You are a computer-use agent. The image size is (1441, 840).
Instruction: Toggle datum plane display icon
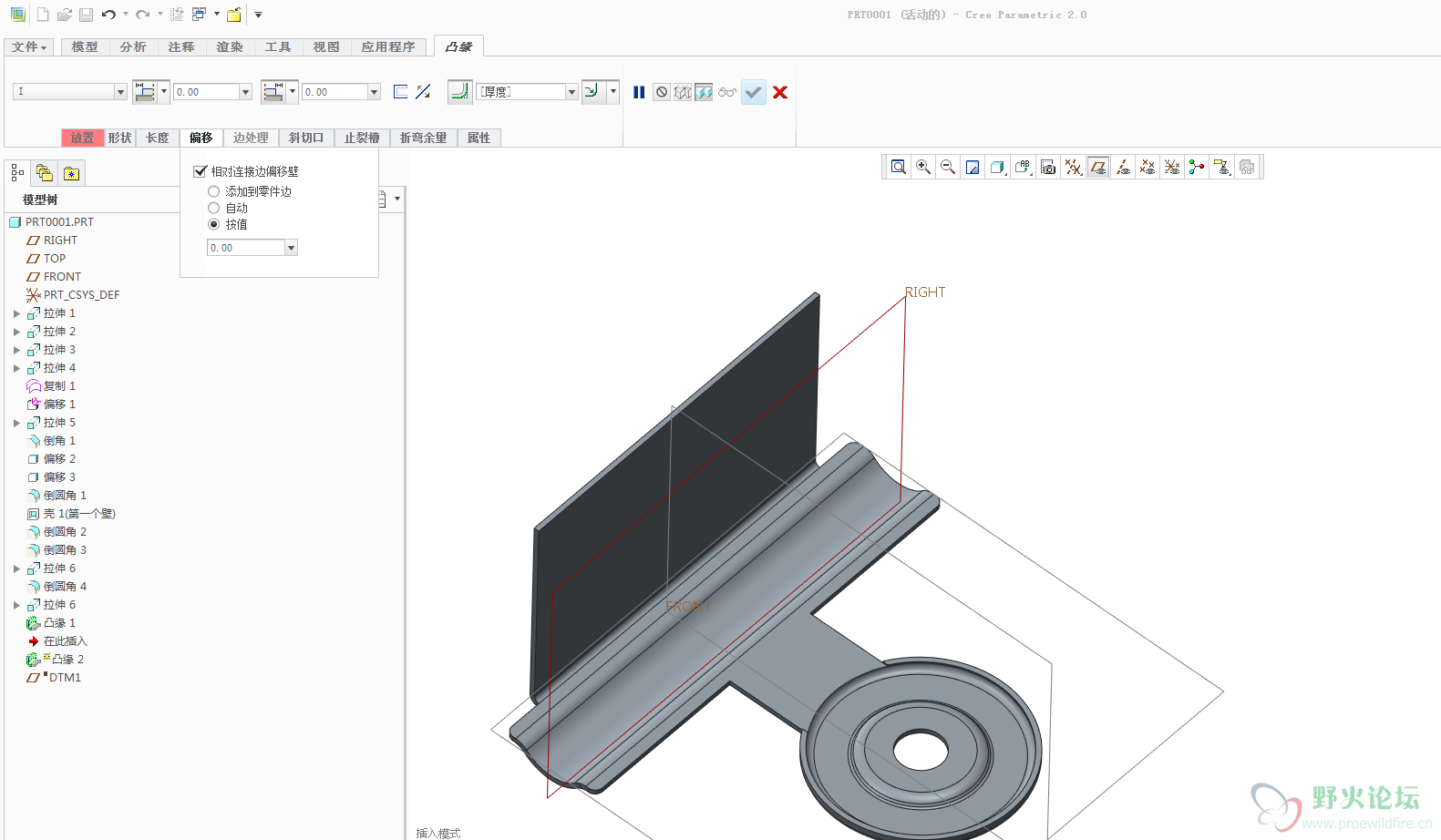(1098, 167)
